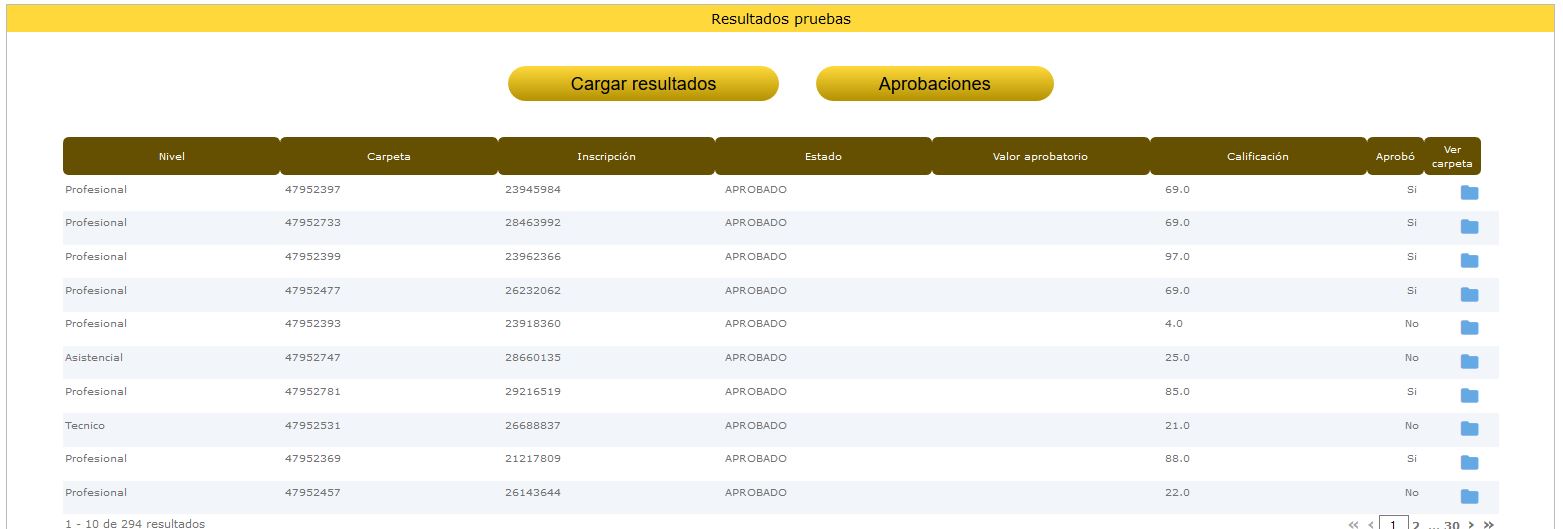This screenshot has height=529, width=1563.
Task: View folder in the Tecnico row
Action: 1469,429
